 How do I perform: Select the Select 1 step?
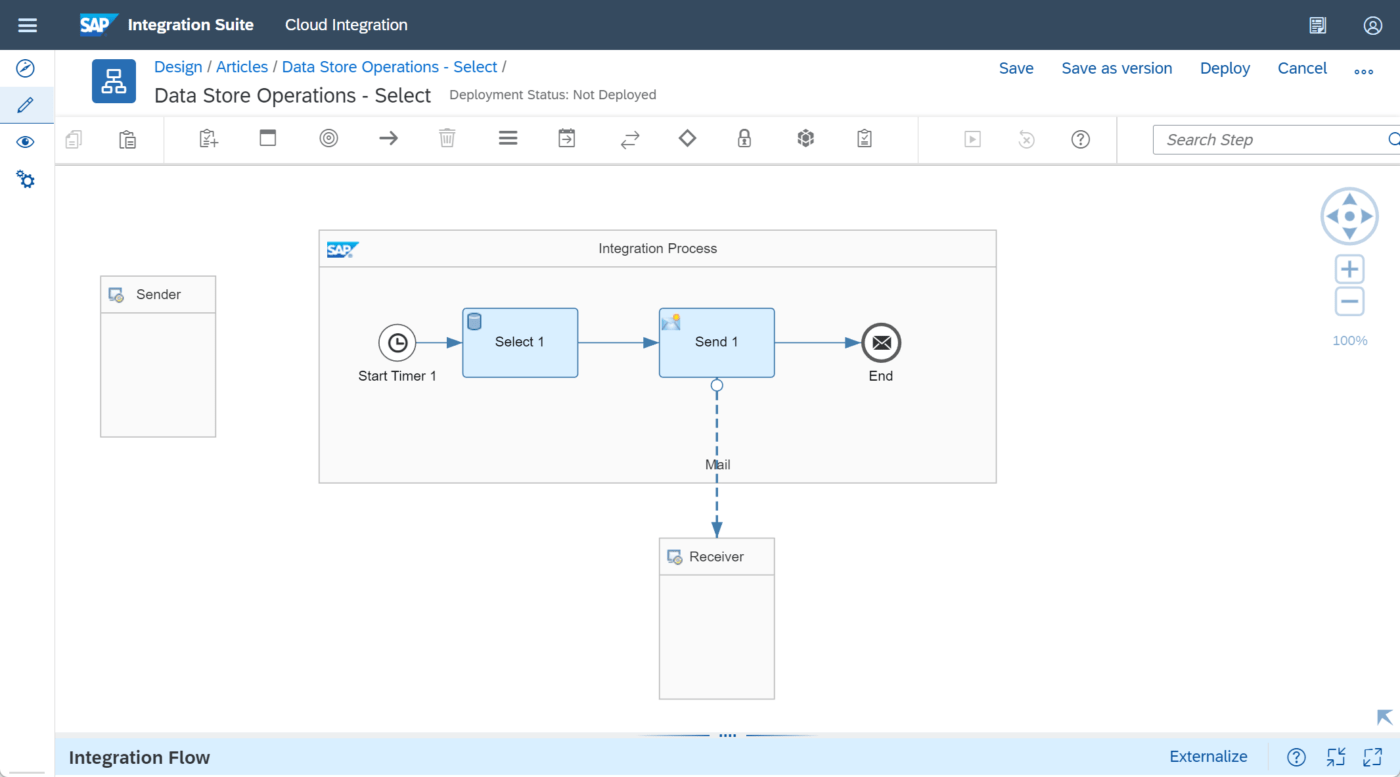pyautogui.click(x=520, y=342)
